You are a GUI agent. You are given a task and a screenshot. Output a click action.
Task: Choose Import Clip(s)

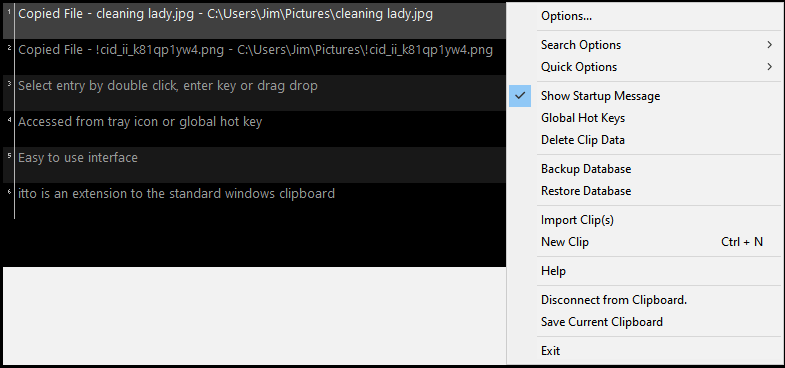[577, 220]
